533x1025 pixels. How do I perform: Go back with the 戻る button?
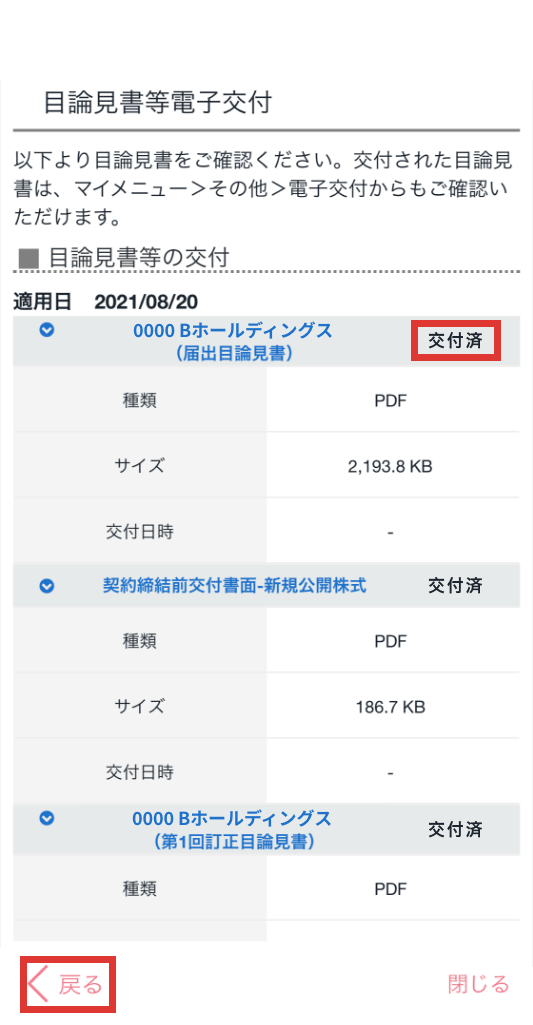pyautogui.click(x=68, y=984)
